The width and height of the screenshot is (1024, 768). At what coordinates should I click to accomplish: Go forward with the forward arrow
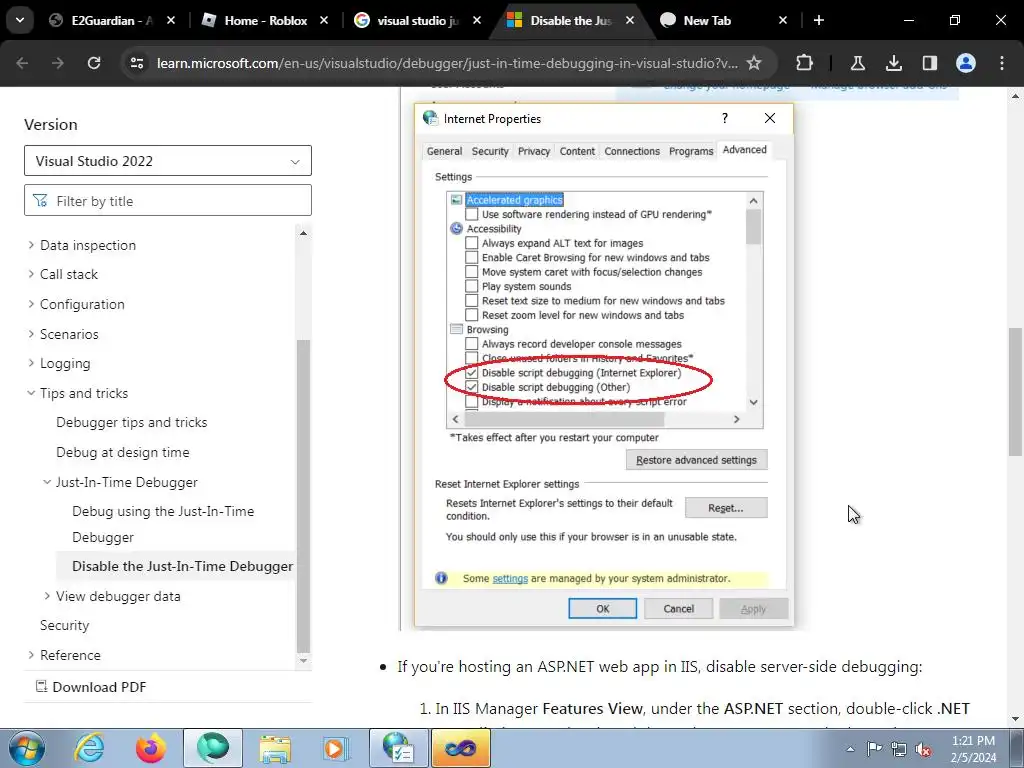click(58, 63)
